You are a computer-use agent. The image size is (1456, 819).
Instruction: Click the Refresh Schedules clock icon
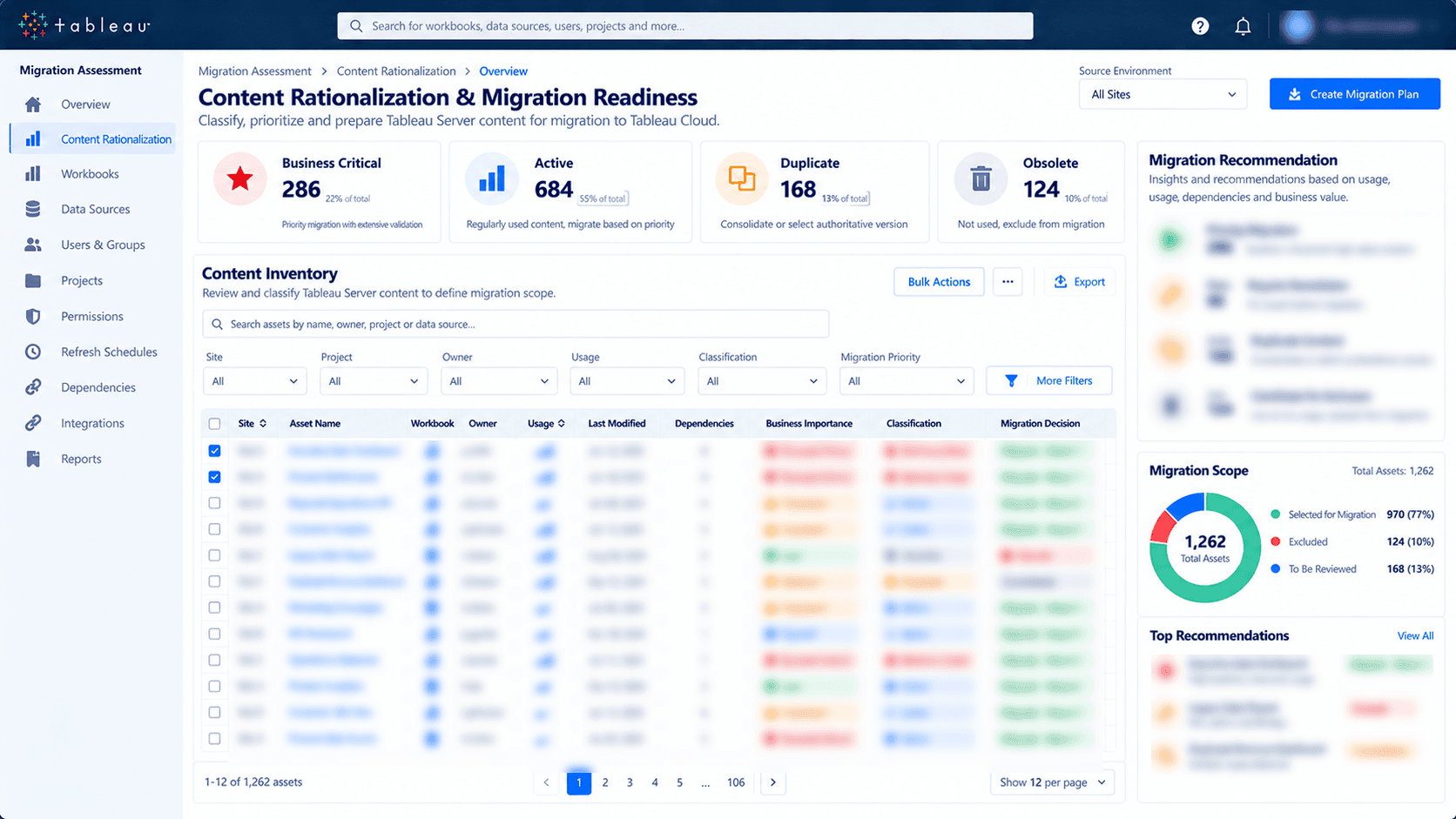pyautogui.click(x=33, y=352)
